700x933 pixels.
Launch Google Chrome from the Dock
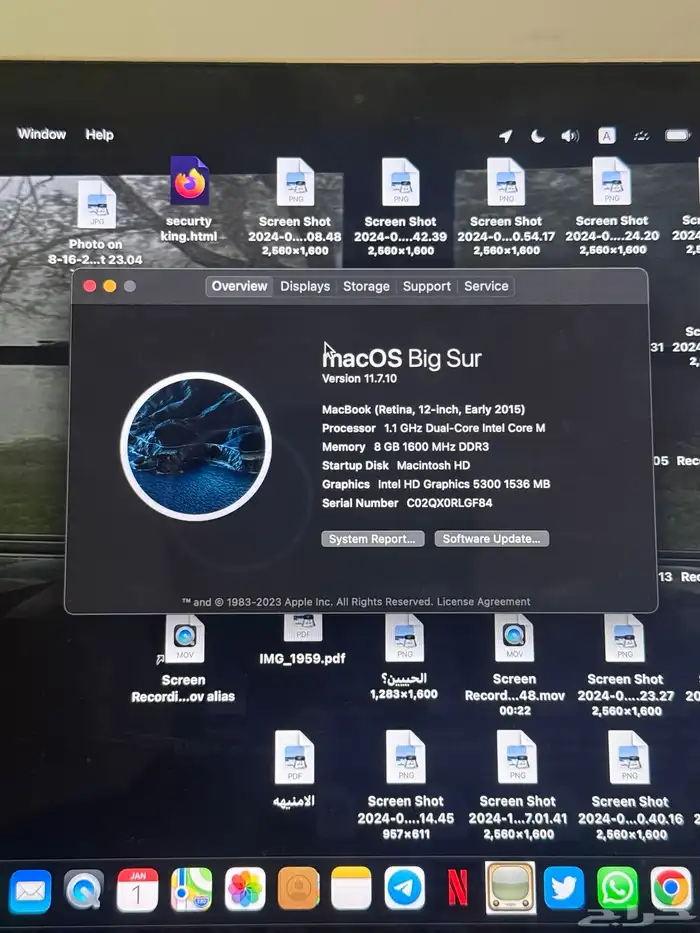[x=671, y=888]
